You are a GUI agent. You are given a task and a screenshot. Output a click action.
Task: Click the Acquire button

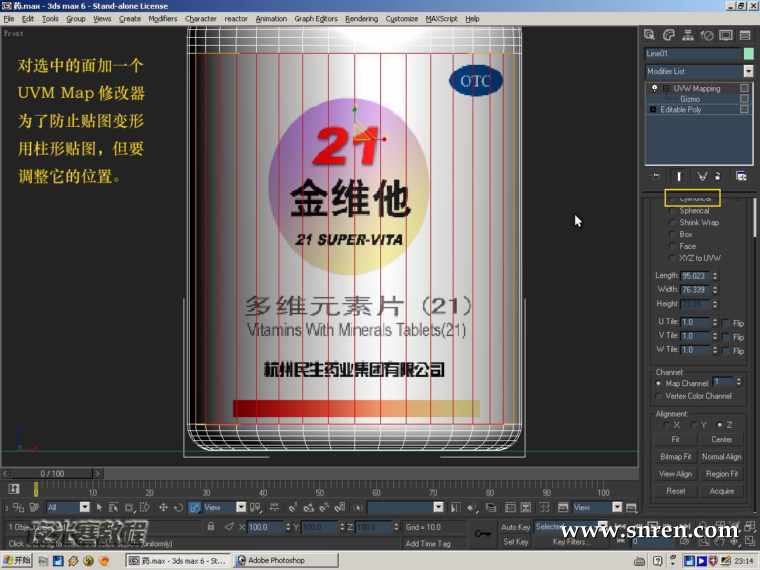[722, 491]
